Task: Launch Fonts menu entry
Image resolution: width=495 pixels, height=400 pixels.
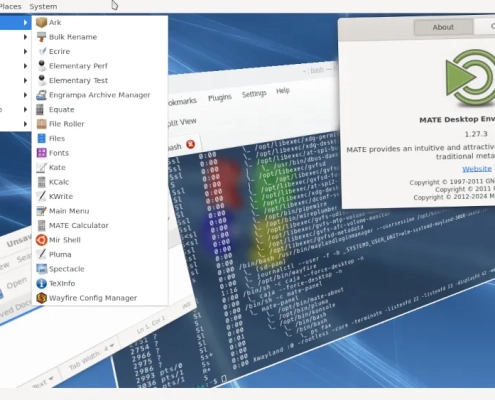Action: click(100, 153)
